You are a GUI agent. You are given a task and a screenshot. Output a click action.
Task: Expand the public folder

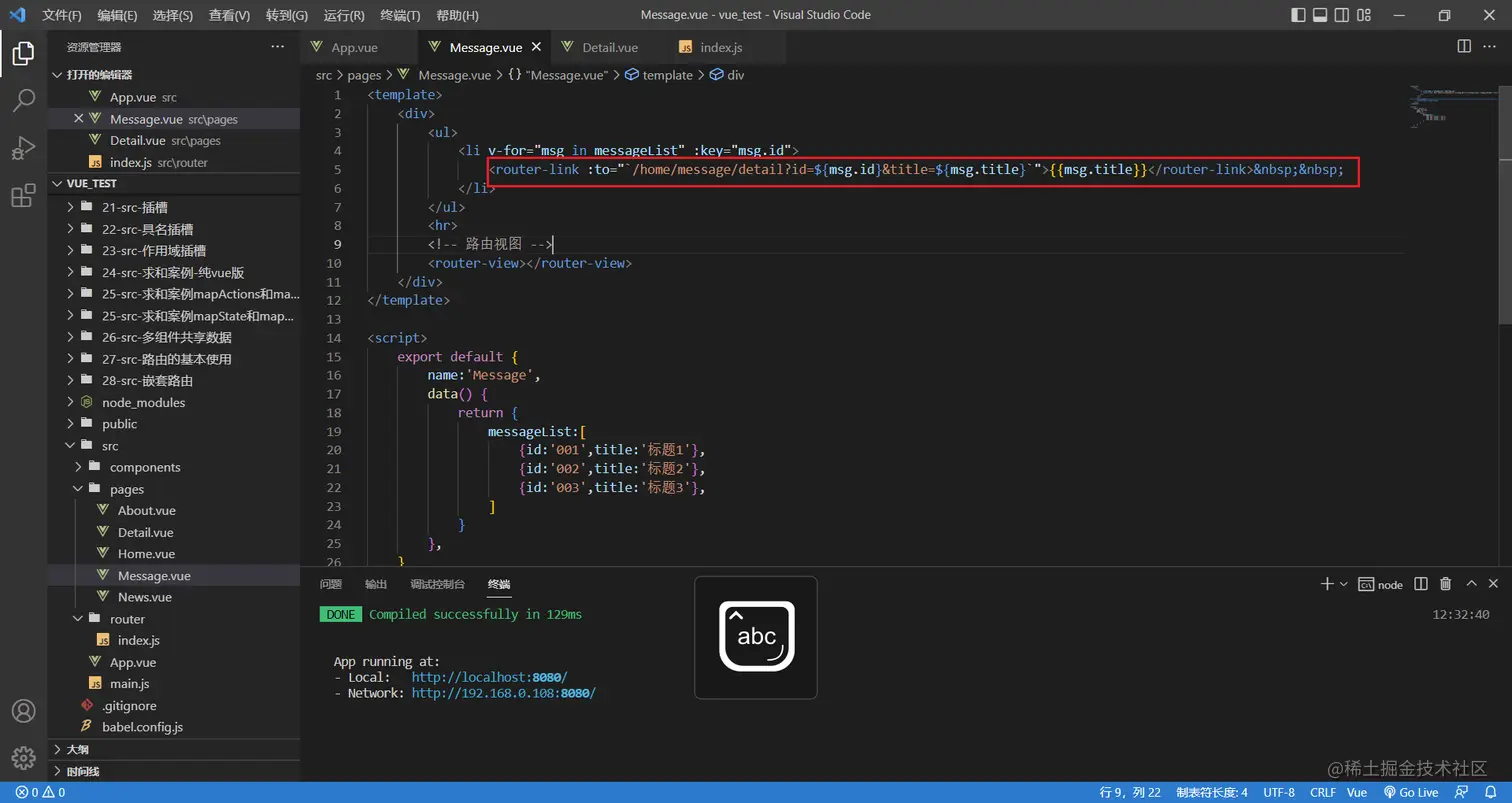(174, 424)
